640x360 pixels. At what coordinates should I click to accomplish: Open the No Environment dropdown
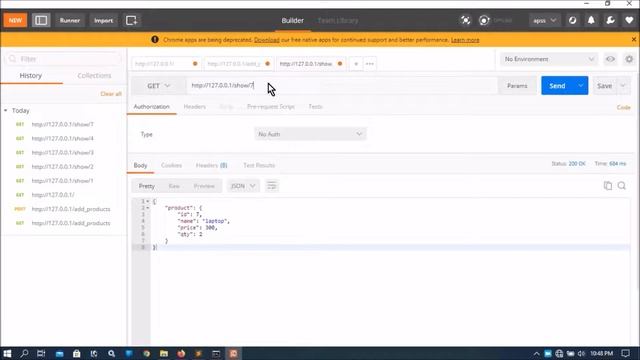coord(549,59)
